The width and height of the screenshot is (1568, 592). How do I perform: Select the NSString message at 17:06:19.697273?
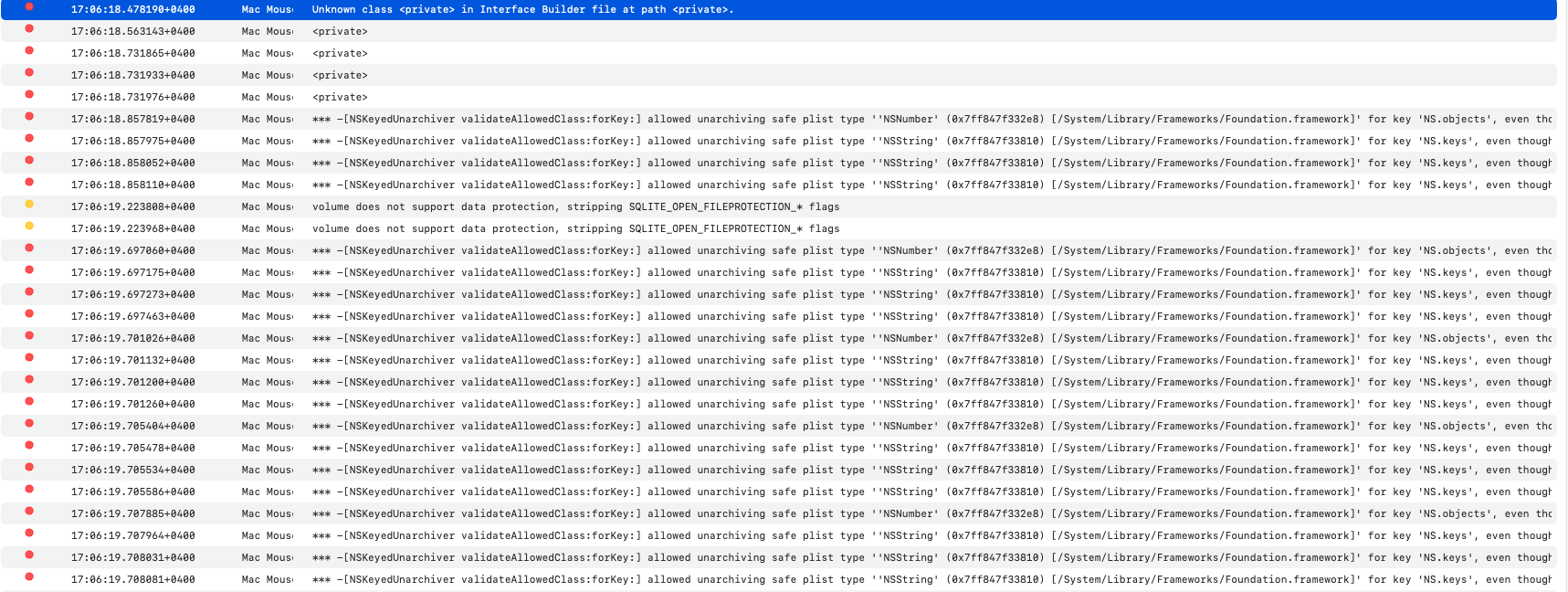(x=931, y=294)
